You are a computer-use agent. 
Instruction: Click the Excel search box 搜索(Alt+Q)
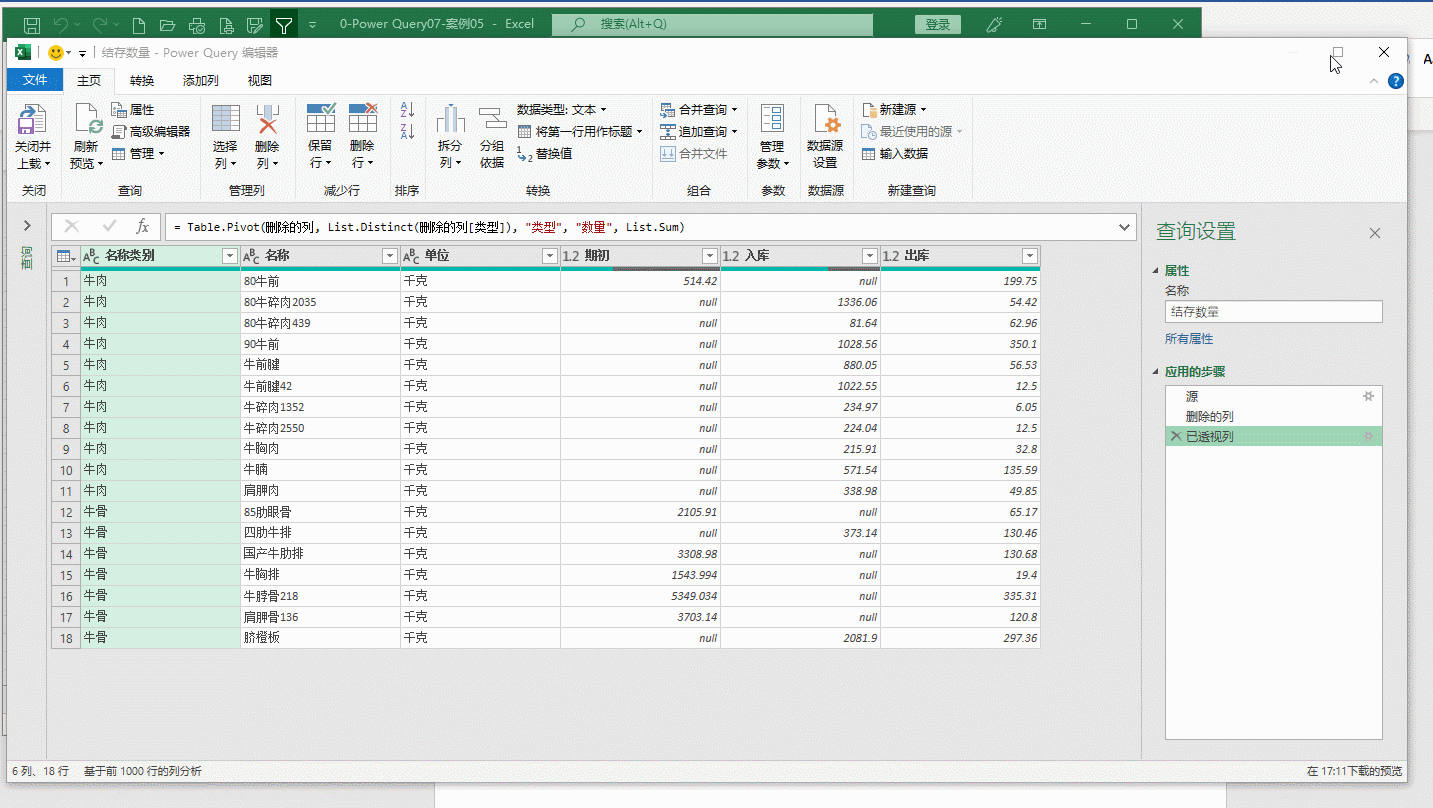pos(712,24)
